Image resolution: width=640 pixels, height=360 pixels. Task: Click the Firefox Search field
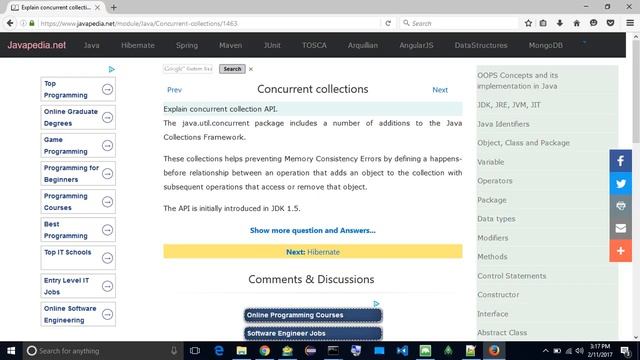pyautogui.click(x=459, y=23)
